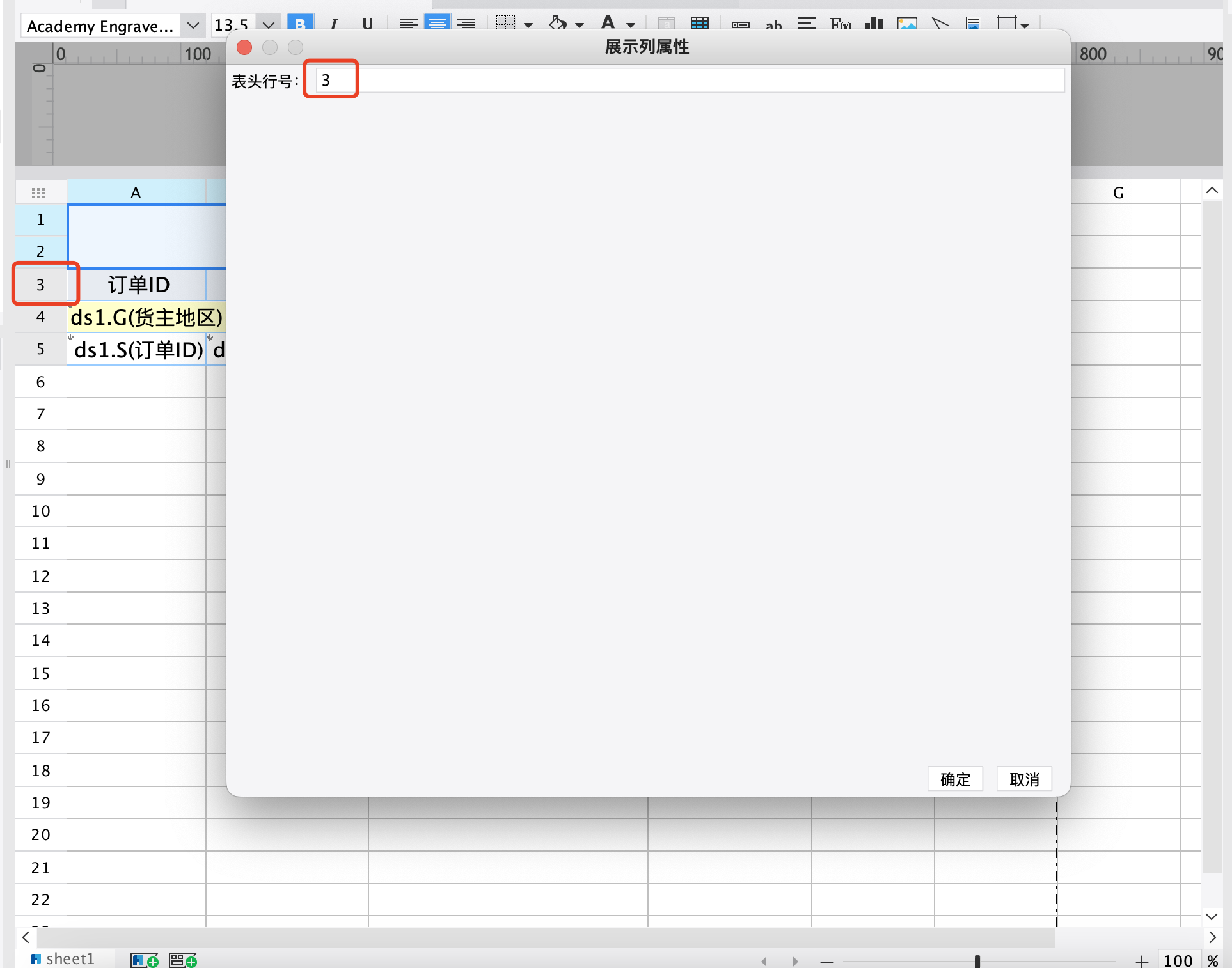Click the 取消 button

[1023, 779]
